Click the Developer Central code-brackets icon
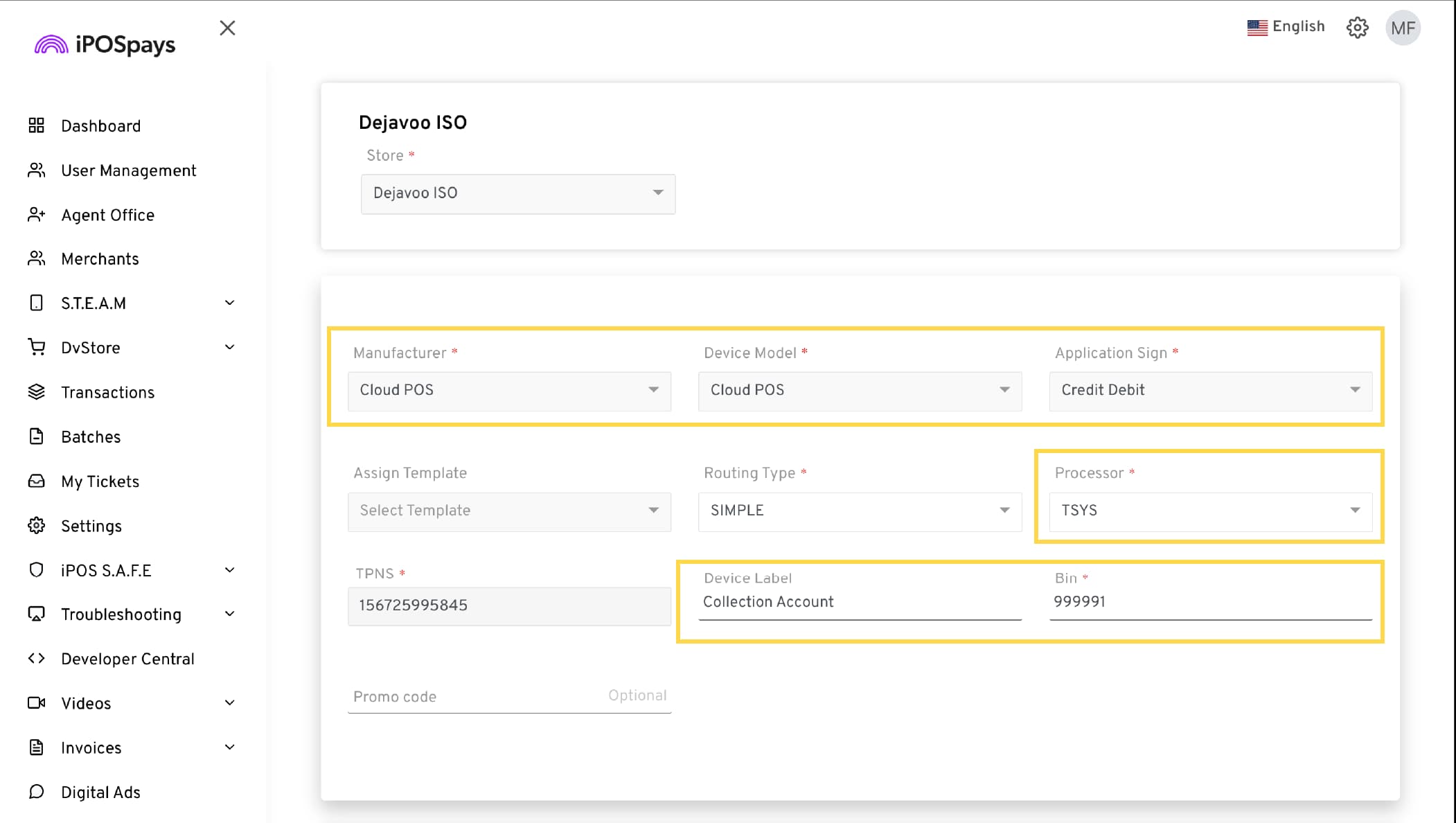1456x823 pixels. click(36, 658)
